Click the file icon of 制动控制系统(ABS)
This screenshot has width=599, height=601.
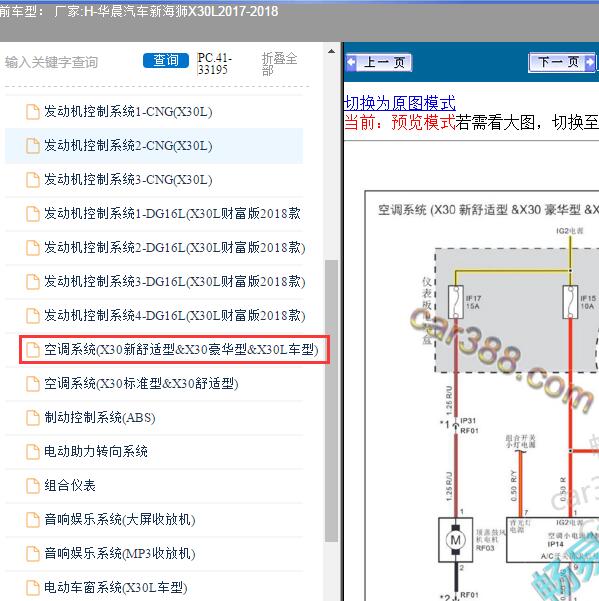click(x=33, y=418)
